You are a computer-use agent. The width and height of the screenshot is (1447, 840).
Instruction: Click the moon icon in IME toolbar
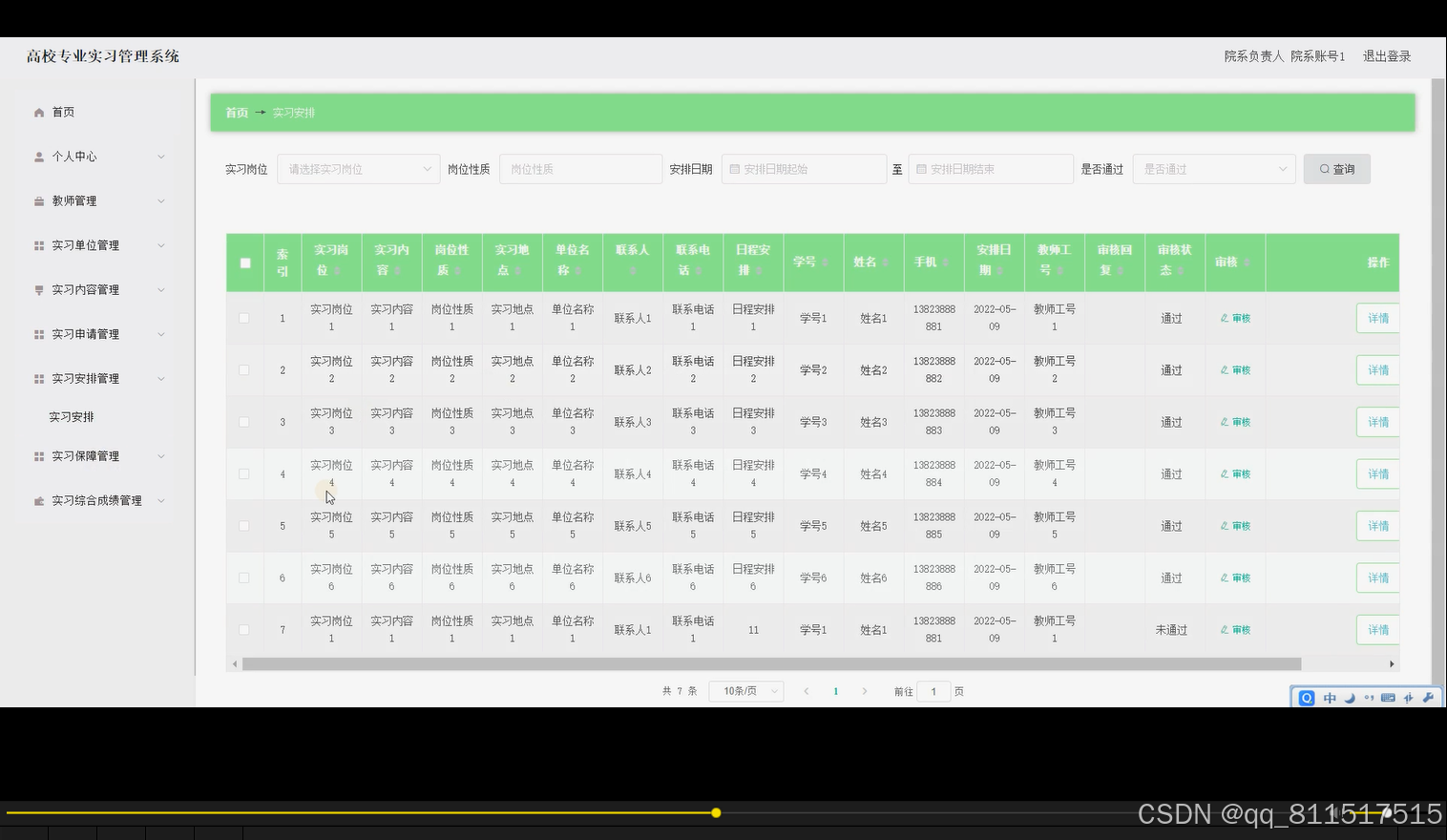click(1350, 698)
